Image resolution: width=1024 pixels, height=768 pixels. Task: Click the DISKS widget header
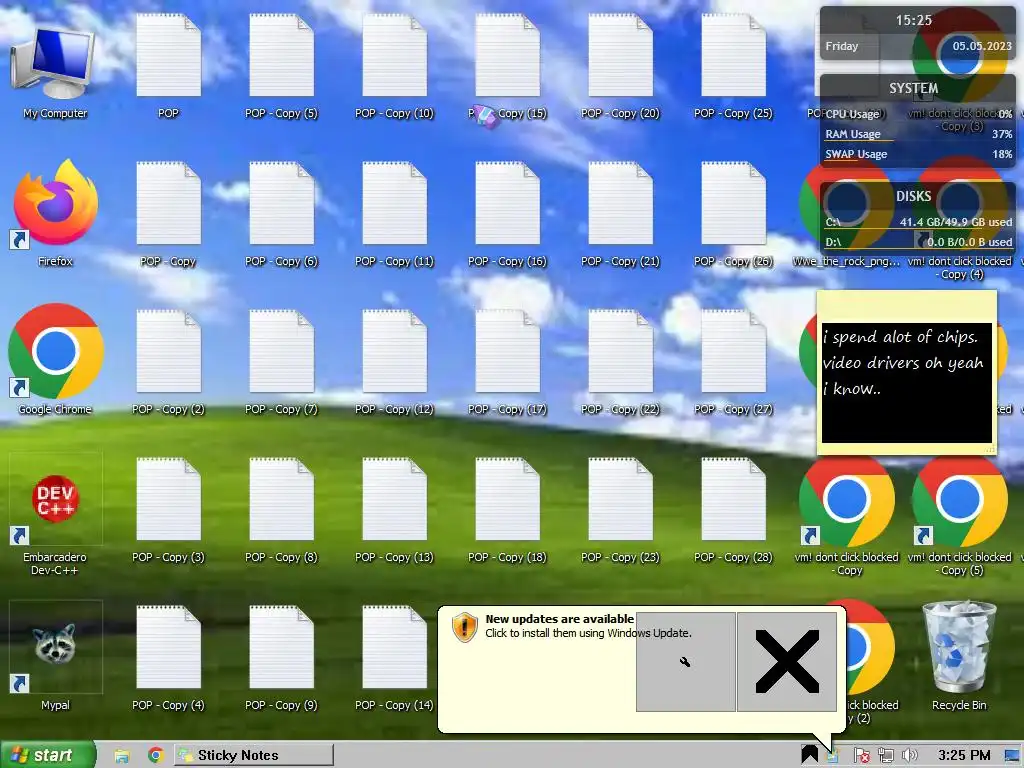coord(914,196)
